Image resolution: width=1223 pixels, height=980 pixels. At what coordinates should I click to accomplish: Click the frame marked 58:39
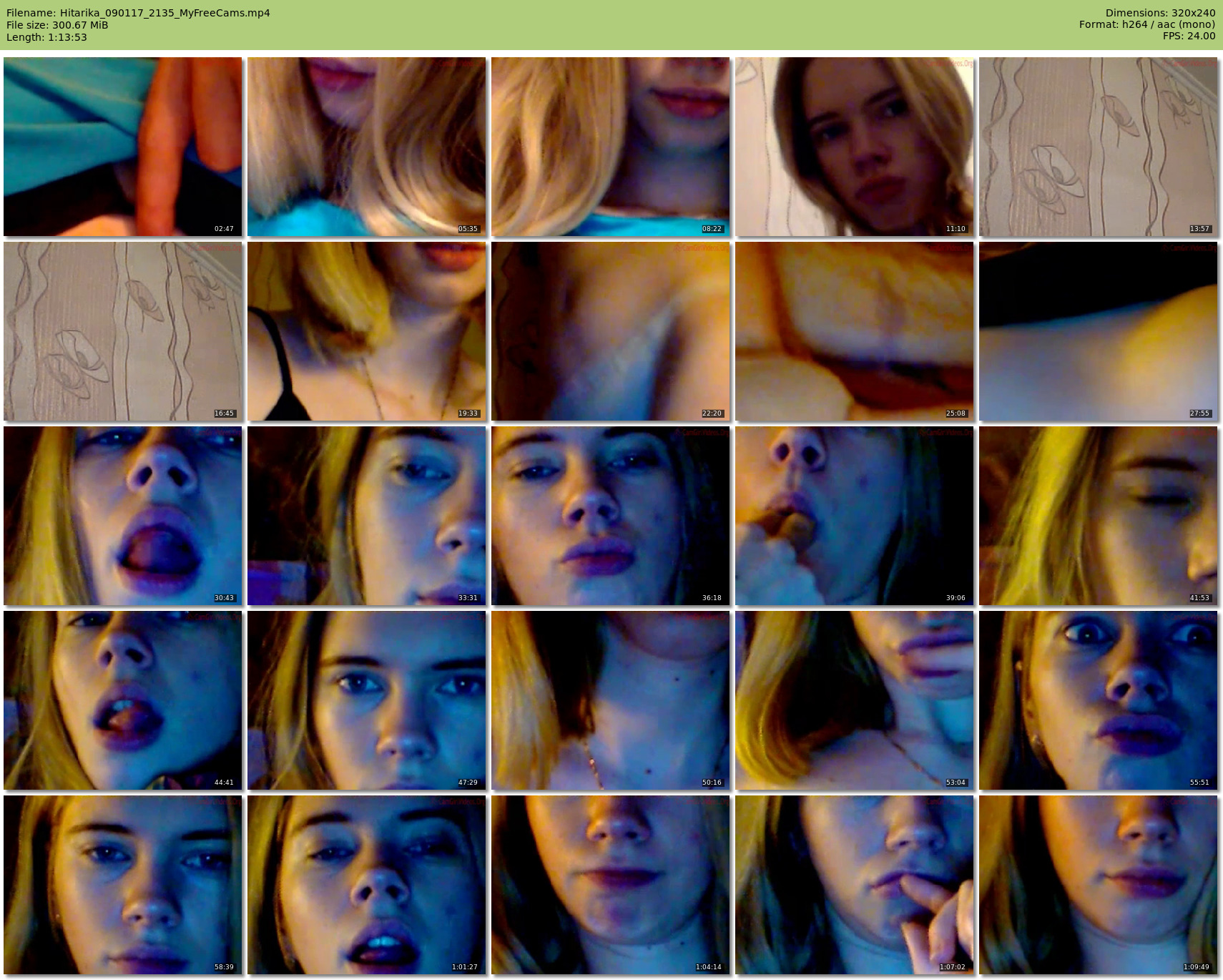[x=122, y=885]
